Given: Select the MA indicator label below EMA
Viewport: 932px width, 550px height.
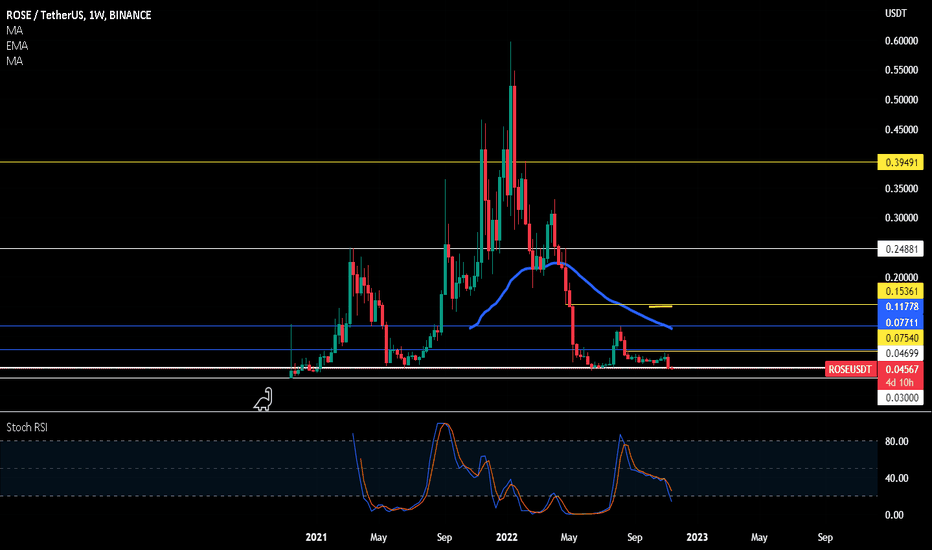Looking at the screenshot, I should click(14, 61).
